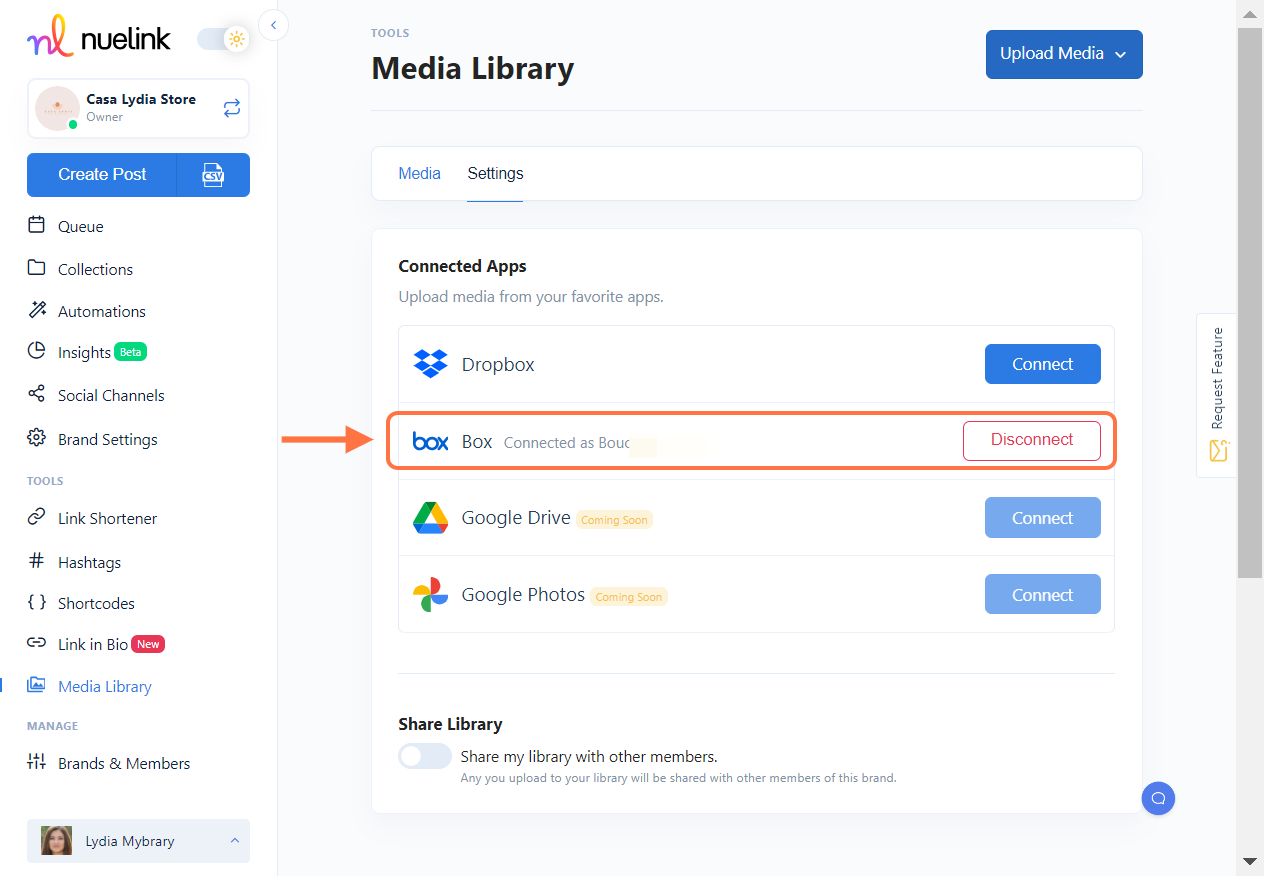Open the chat support bubble
Viewport: 1264px width, 876px height.
tap(1158, 798)
